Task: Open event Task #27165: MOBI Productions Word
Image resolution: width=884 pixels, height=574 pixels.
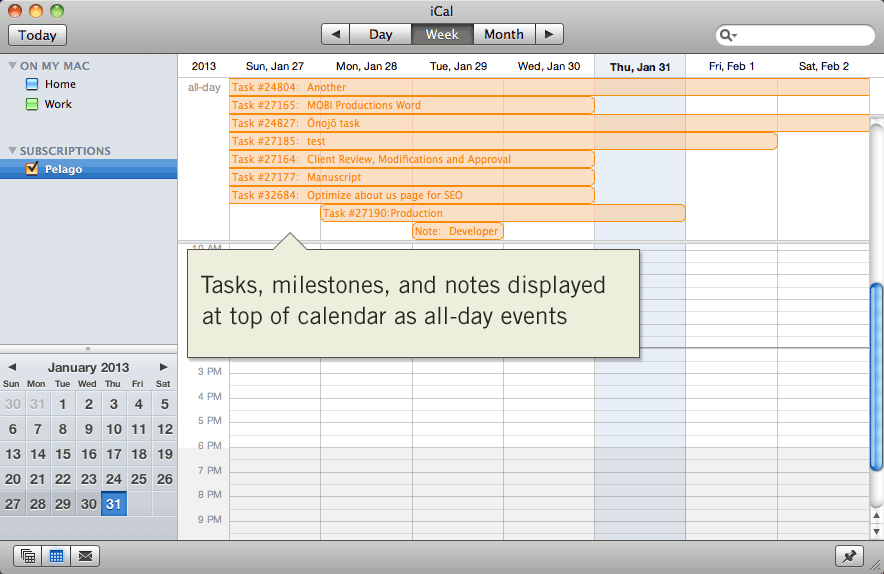Action: point(412,105)
